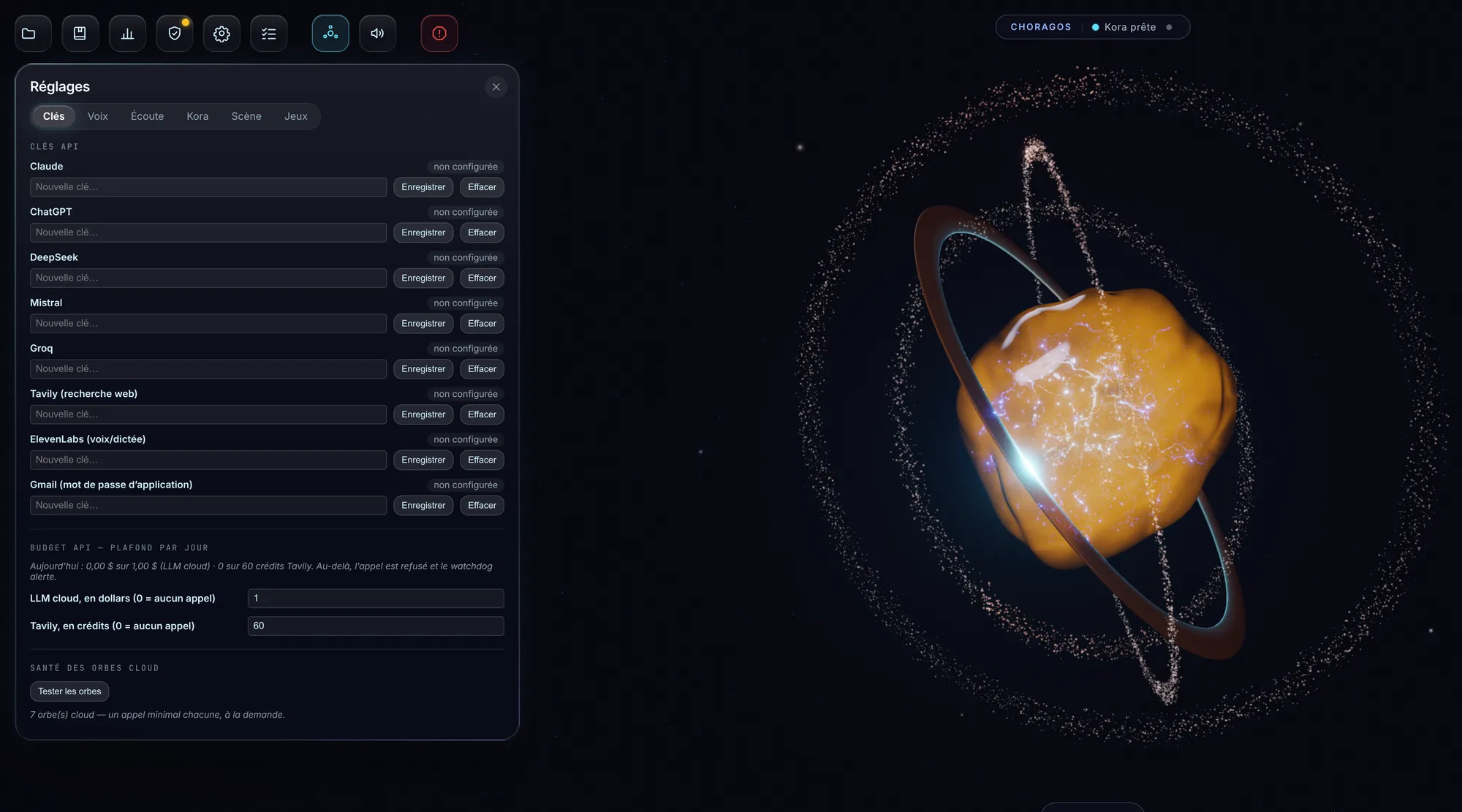This screenshot has width=1462, height=812.
Task: Click Enregistrer for Mistral key
Action: click(x=423, y=323)
